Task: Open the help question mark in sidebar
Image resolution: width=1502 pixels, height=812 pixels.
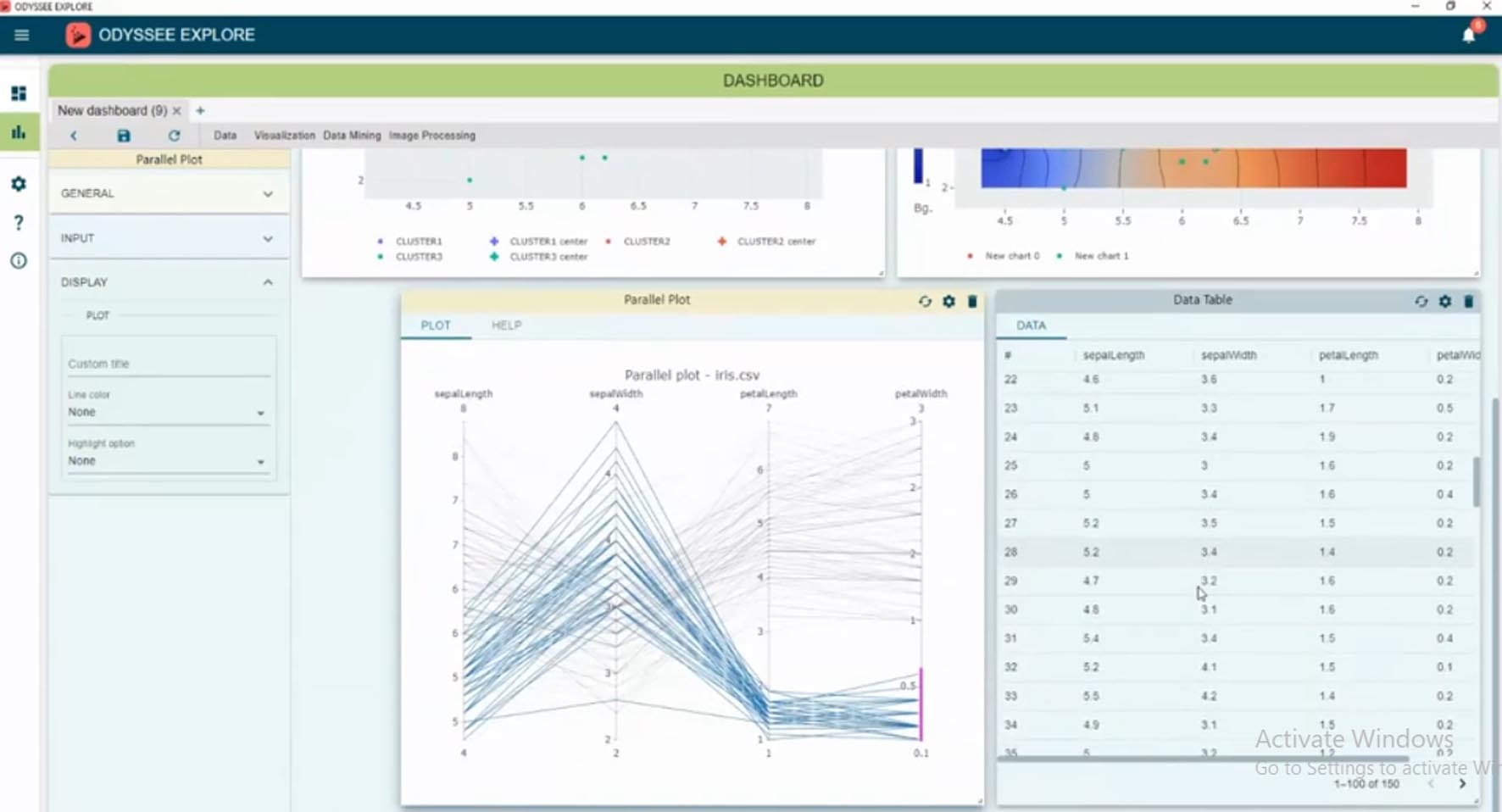Action: (x=19, y=222)
